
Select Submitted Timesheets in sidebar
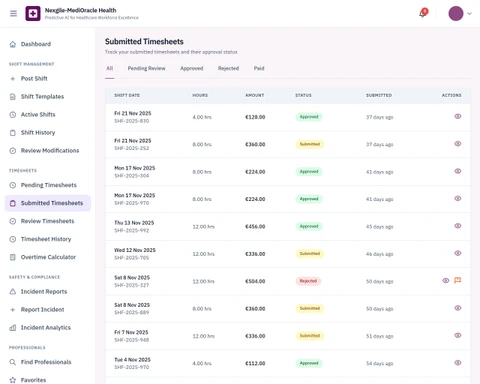48,203
